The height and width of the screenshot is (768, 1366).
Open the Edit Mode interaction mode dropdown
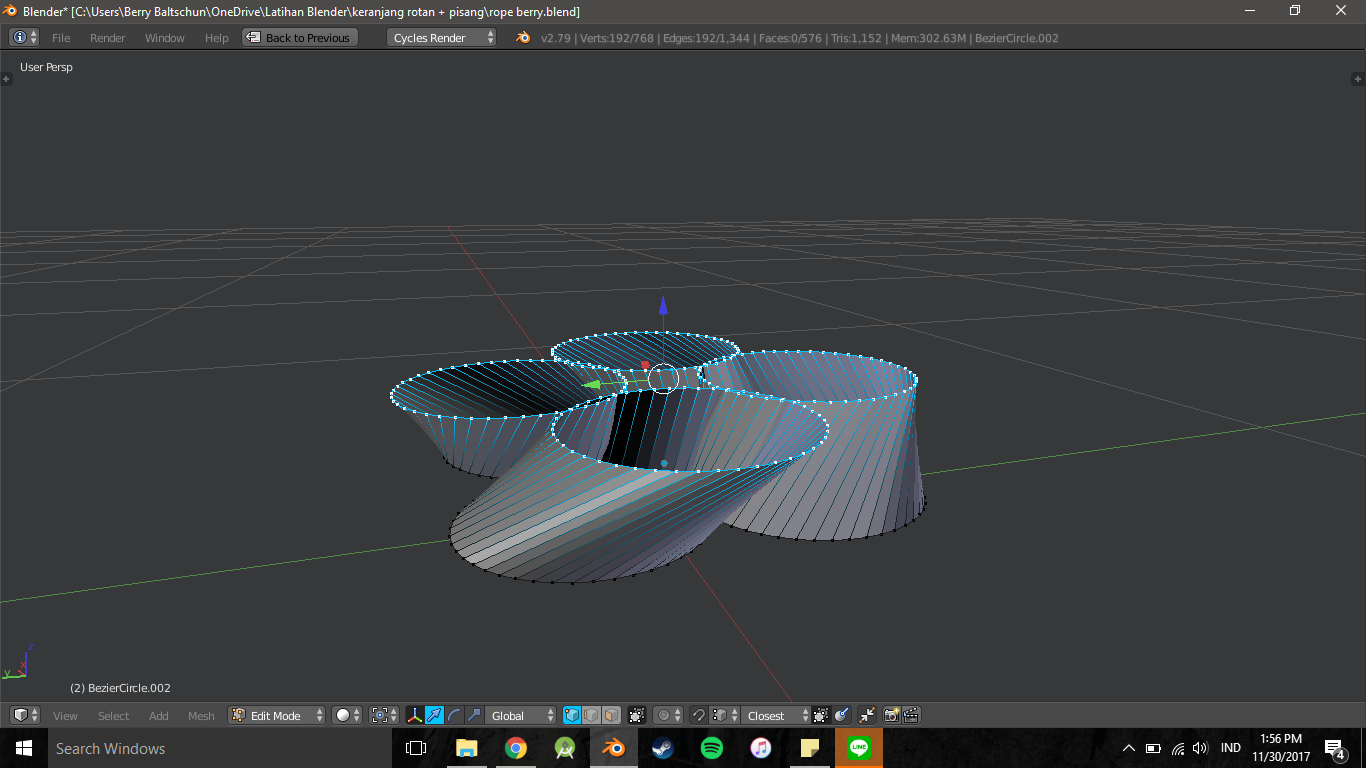point(277,715)
